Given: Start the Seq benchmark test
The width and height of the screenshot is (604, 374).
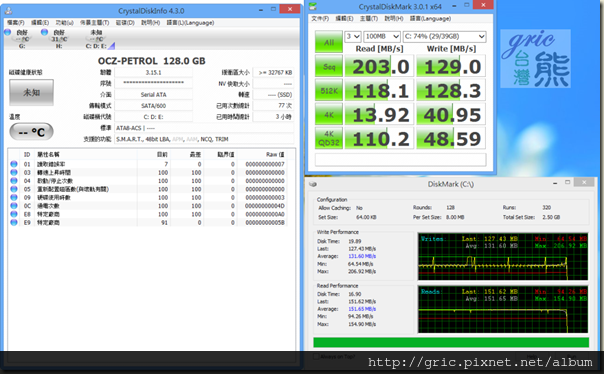Looking at the screenshot, I should (x=329, y=67).
